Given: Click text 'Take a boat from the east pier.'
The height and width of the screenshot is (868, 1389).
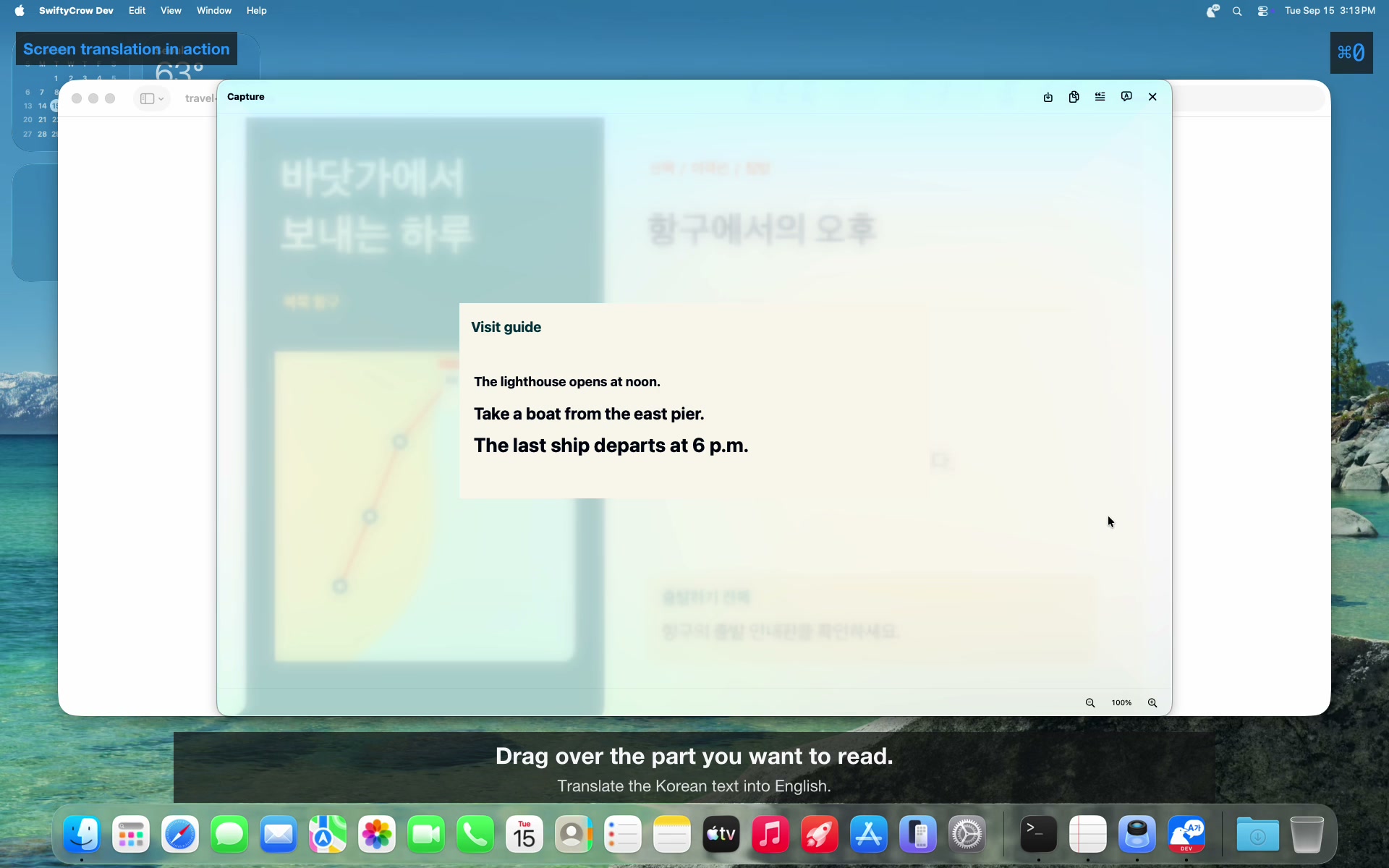Looking at the screenshot, I should point(589,414).
